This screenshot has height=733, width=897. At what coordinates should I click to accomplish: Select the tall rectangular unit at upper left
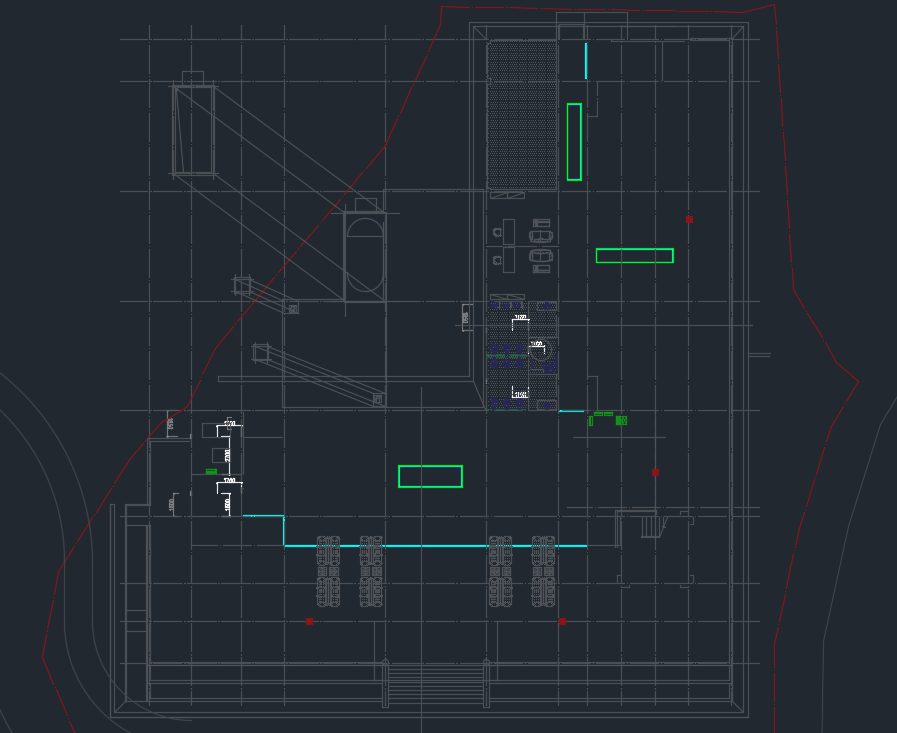(x=194, y=130)
